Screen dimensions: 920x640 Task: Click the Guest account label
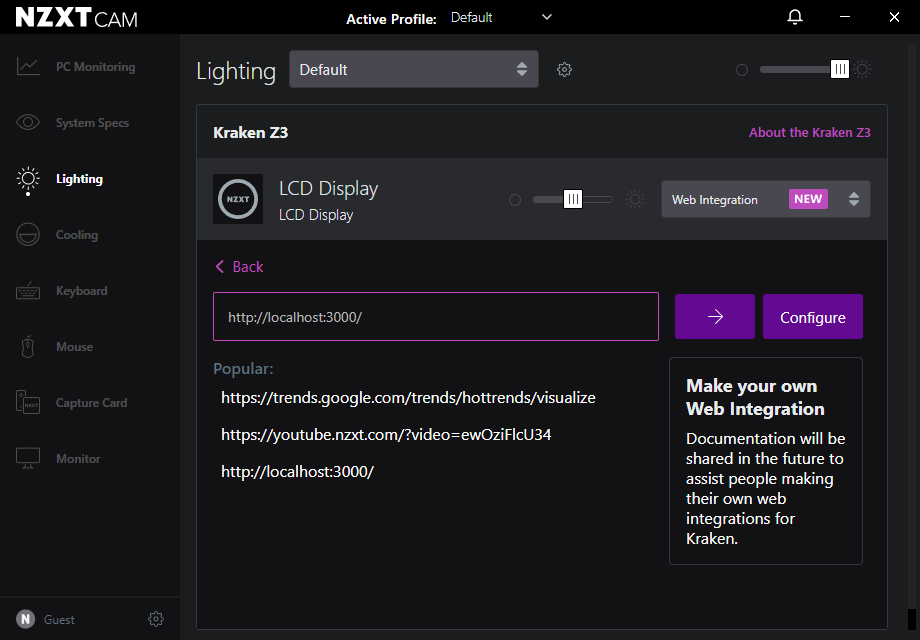coord(59,619)
